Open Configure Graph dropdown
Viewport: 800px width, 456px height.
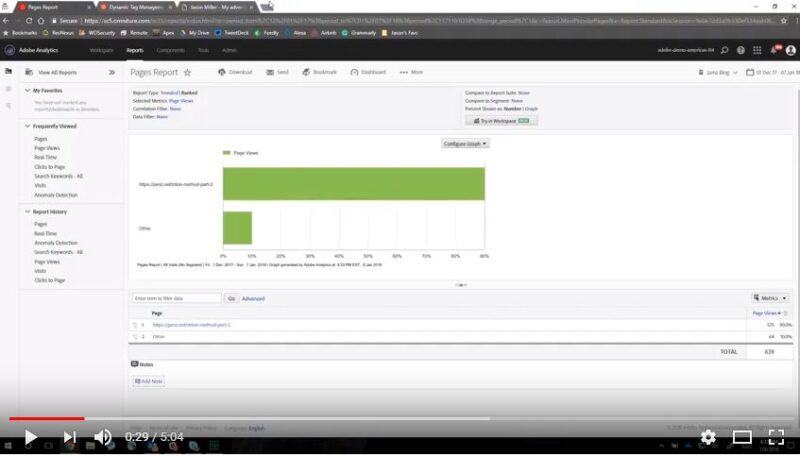coord(465,144)
